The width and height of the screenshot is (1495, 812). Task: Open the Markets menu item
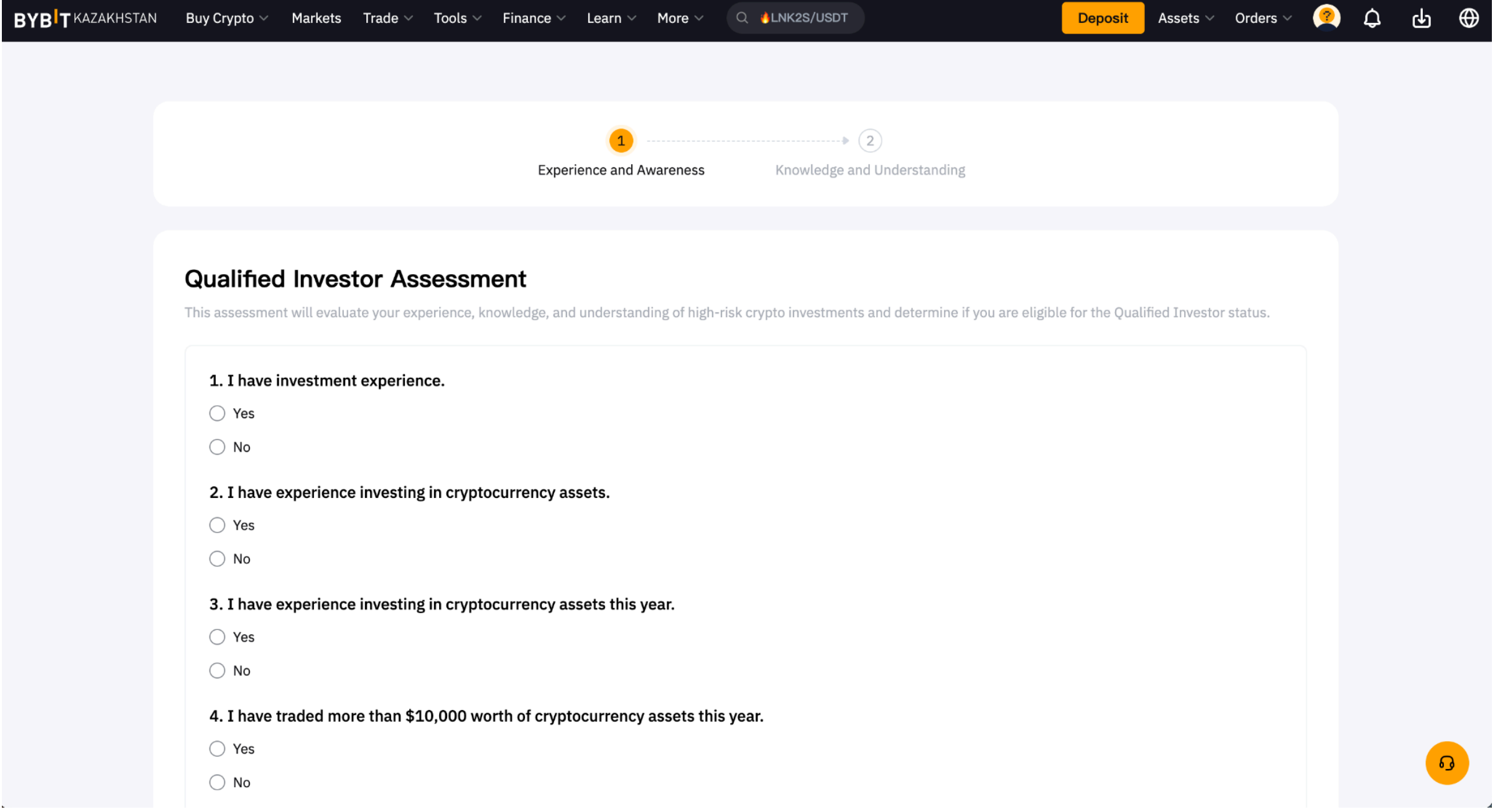coord(316,19)
